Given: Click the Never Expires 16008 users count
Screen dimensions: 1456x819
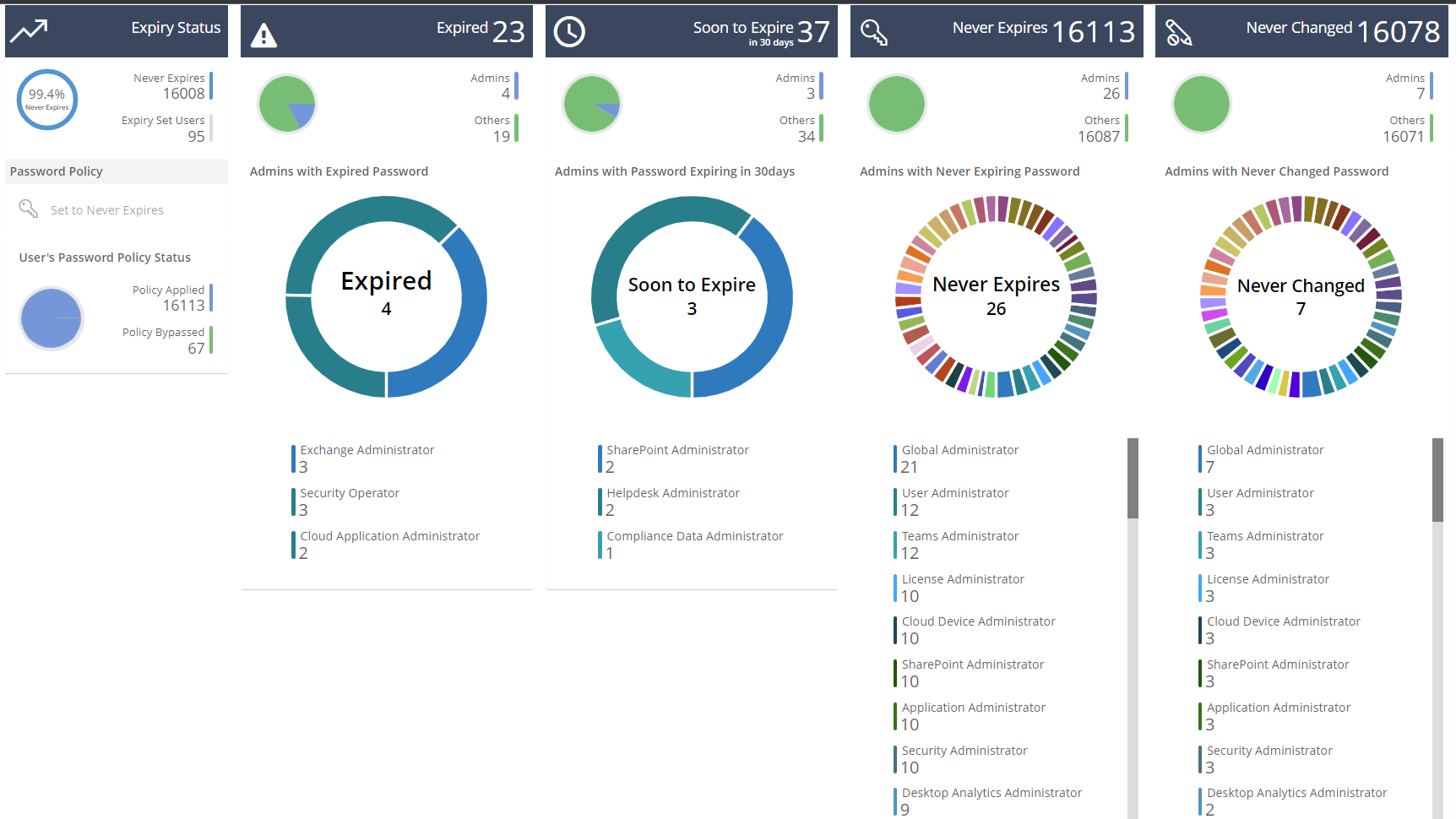Looking at the screenshot, I should pos(183,94).
